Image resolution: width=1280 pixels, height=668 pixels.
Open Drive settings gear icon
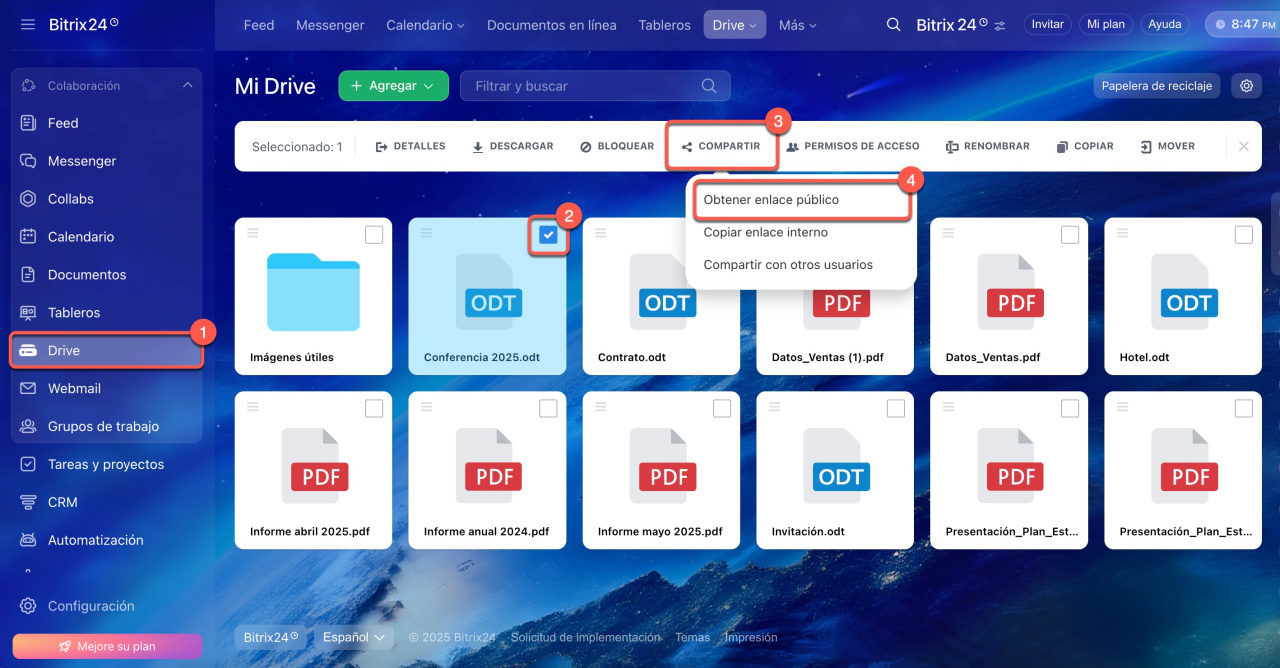(1246, 86)
